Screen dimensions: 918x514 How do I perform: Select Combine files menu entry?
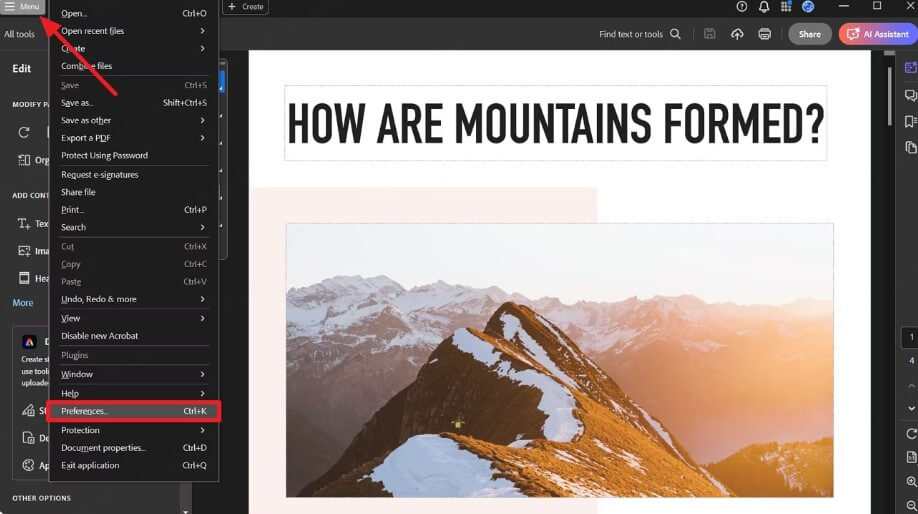(x=133, y=66)
